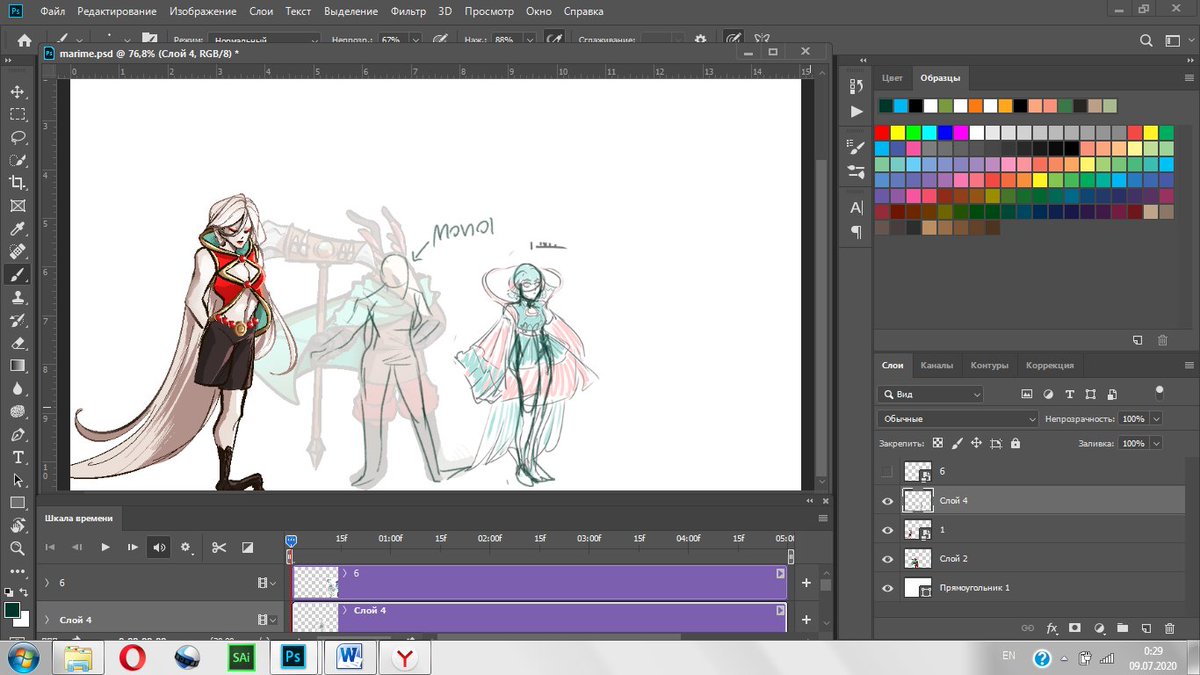Add media to track 6 with plus button
Viewport: 1200px width, 675px height.
pos(806,583)
